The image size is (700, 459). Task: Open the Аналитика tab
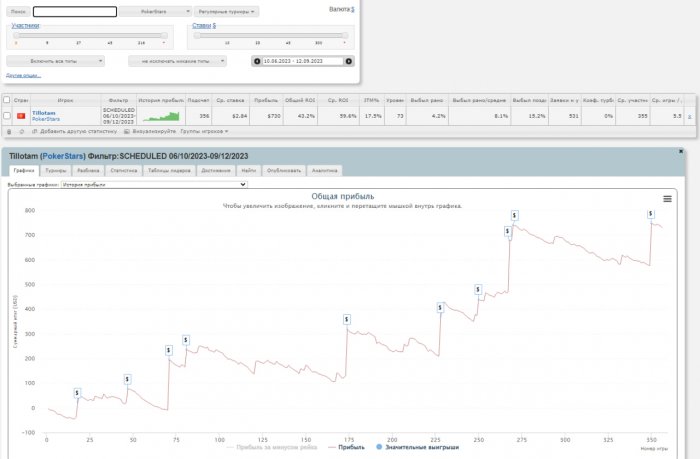tap(325, 171)
